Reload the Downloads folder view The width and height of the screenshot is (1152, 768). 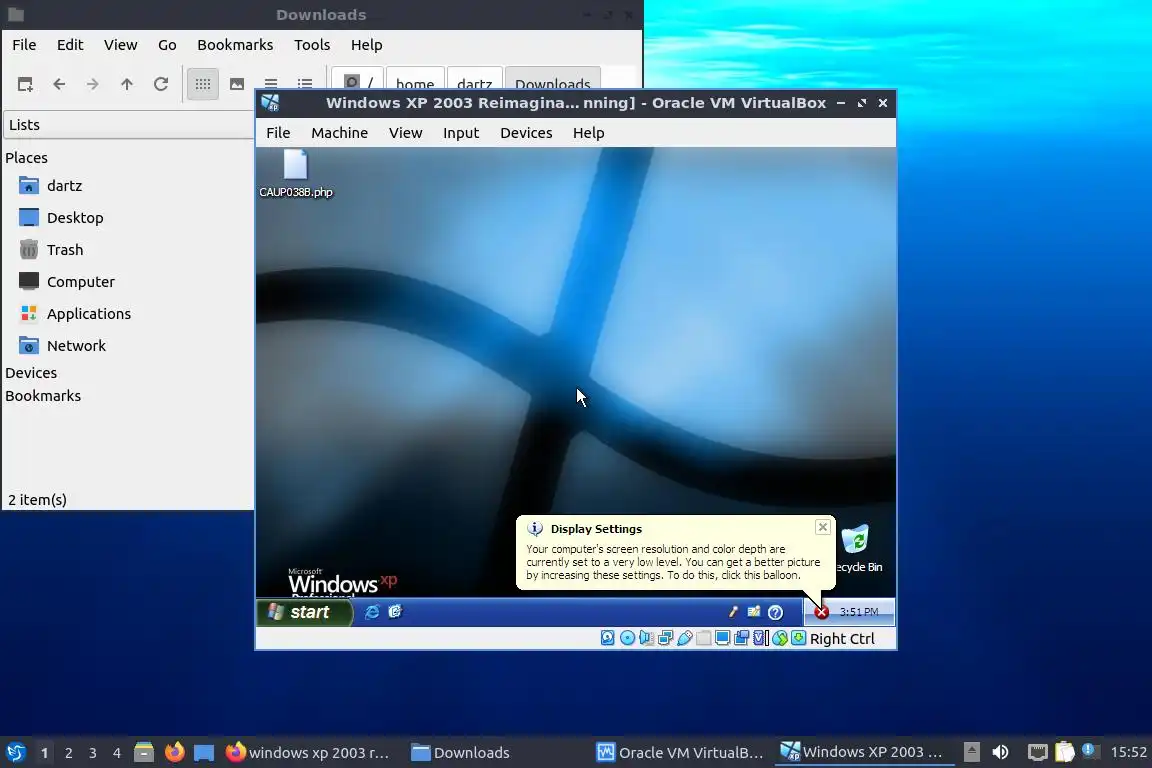161,84
